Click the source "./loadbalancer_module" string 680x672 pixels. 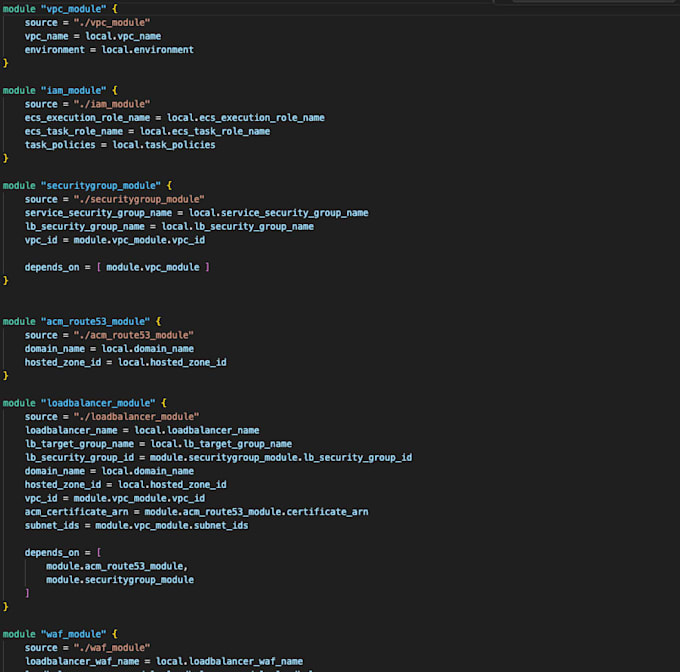[x=136, y=417]
